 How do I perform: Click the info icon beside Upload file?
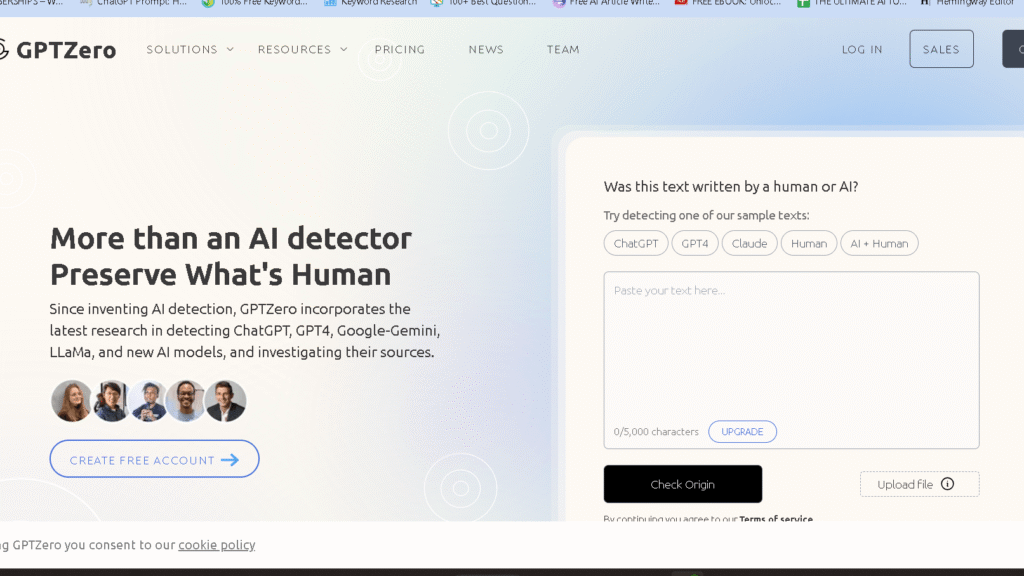tap(947, 484)
